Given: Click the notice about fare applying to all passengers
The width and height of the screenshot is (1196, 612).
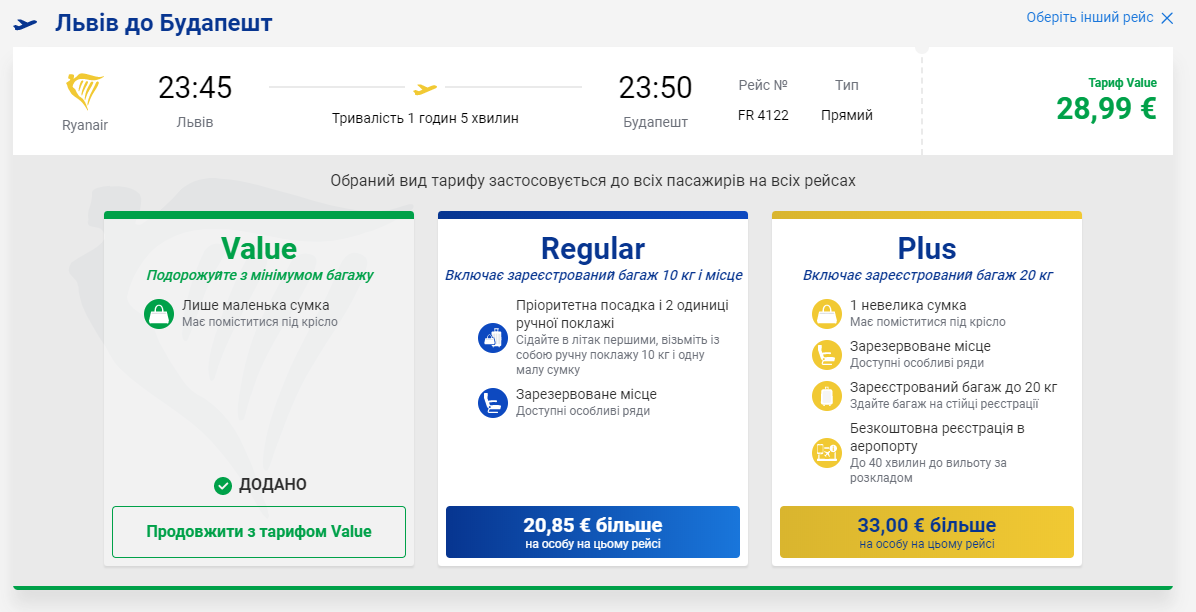Looking at the screenshot, I should 593,181.
